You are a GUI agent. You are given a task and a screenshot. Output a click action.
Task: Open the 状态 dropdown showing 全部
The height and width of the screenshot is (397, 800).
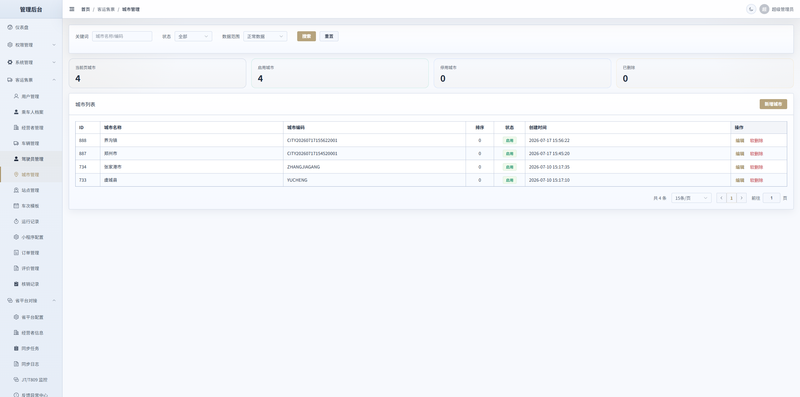click(x=193, y=36)
